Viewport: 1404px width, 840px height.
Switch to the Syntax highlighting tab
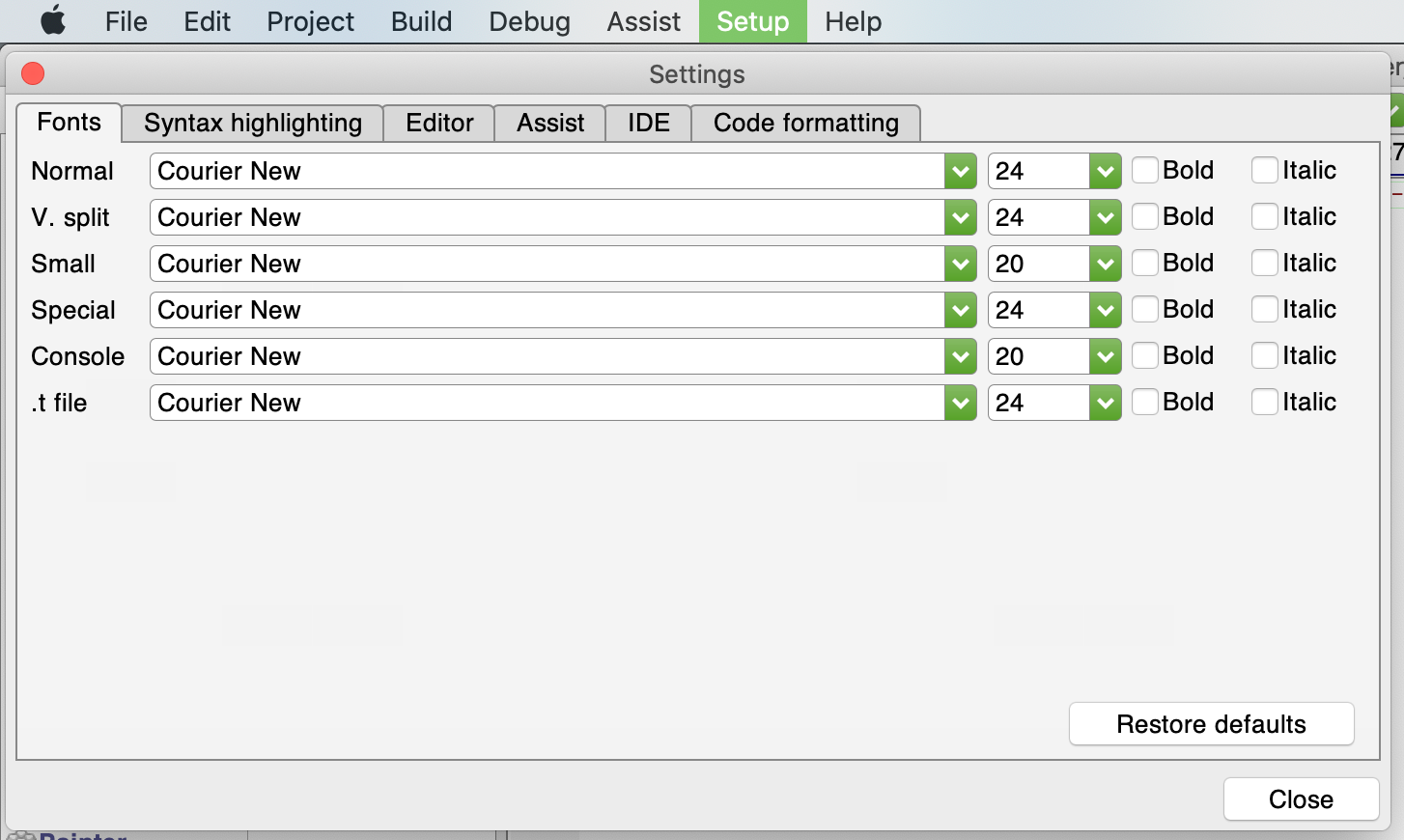point(253,124)
